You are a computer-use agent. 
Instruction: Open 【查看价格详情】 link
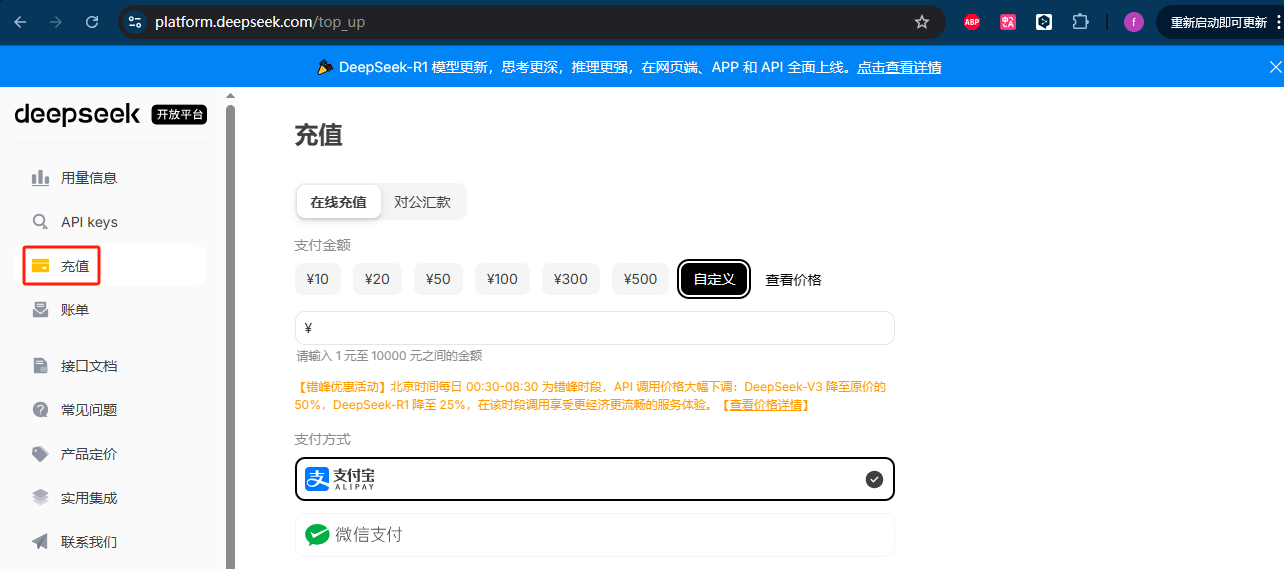click(x=765, y=405)
